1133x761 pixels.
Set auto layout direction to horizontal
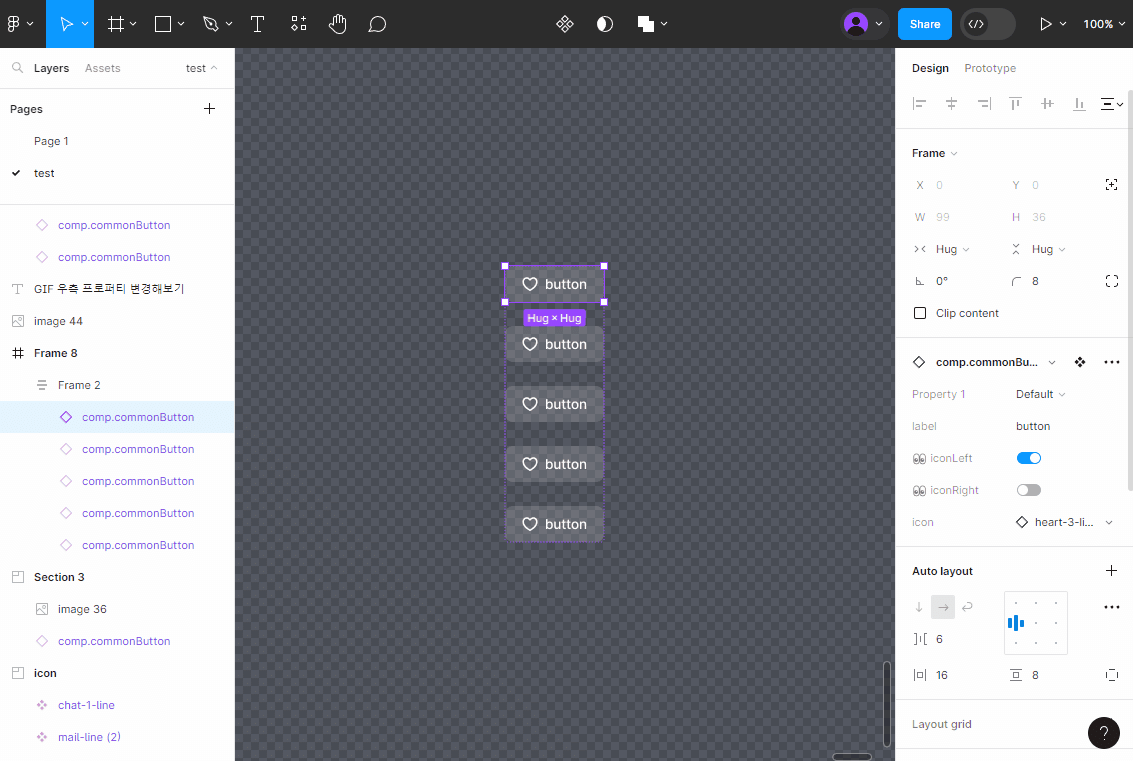coord(943,607)
